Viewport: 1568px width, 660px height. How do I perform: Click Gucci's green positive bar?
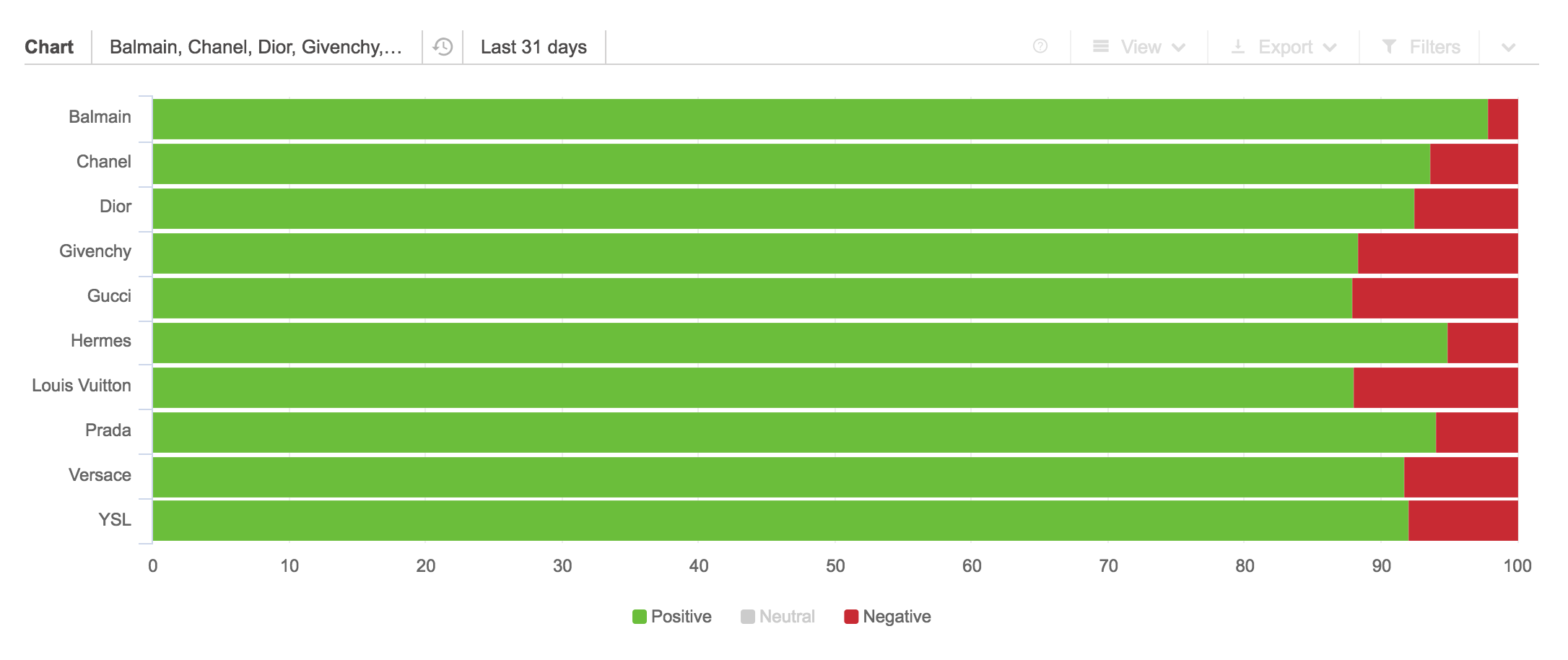point(752,298)
